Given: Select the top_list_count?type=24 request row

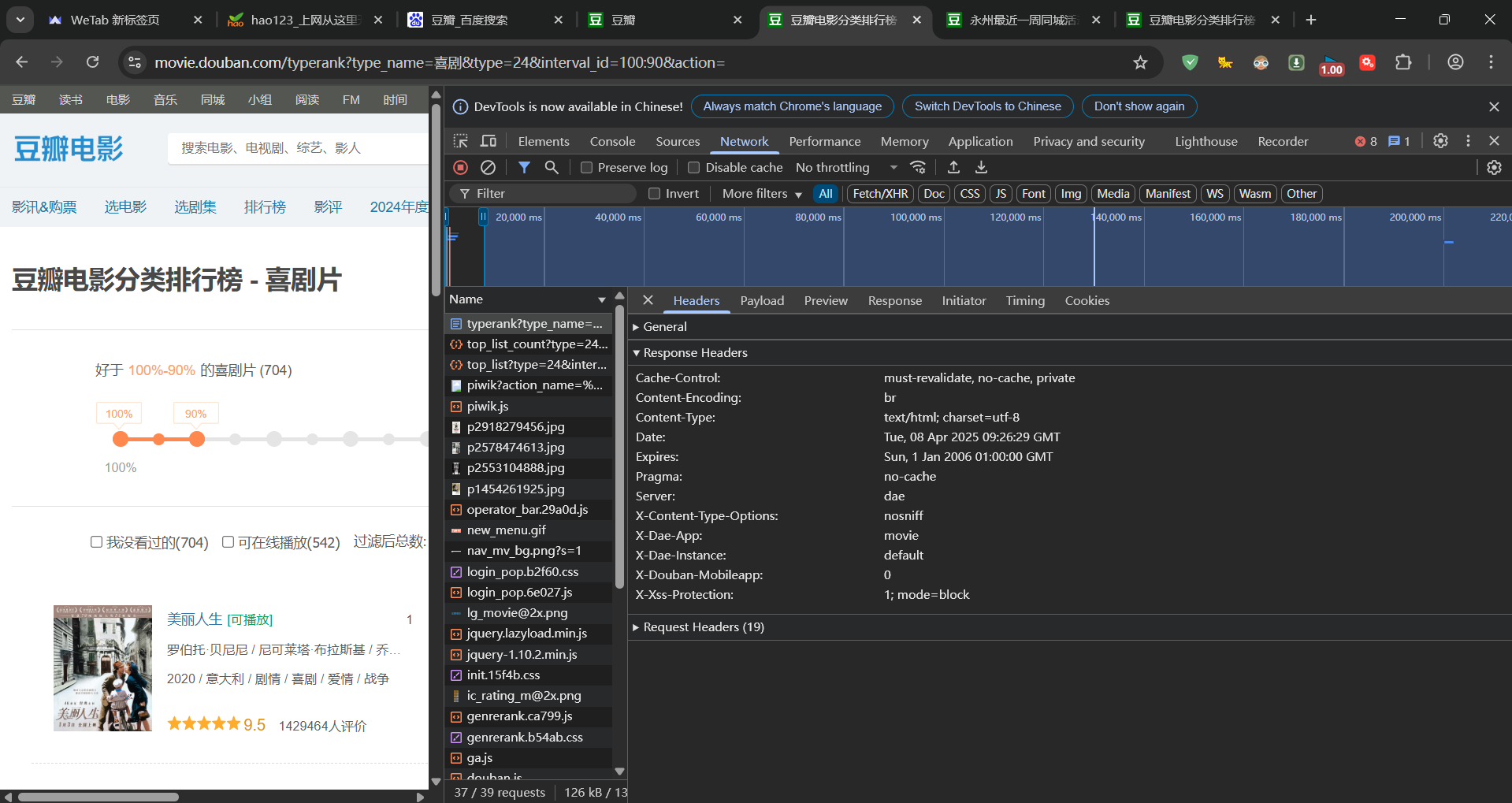Looking at the screenshot, I should [x=529, y=344].
